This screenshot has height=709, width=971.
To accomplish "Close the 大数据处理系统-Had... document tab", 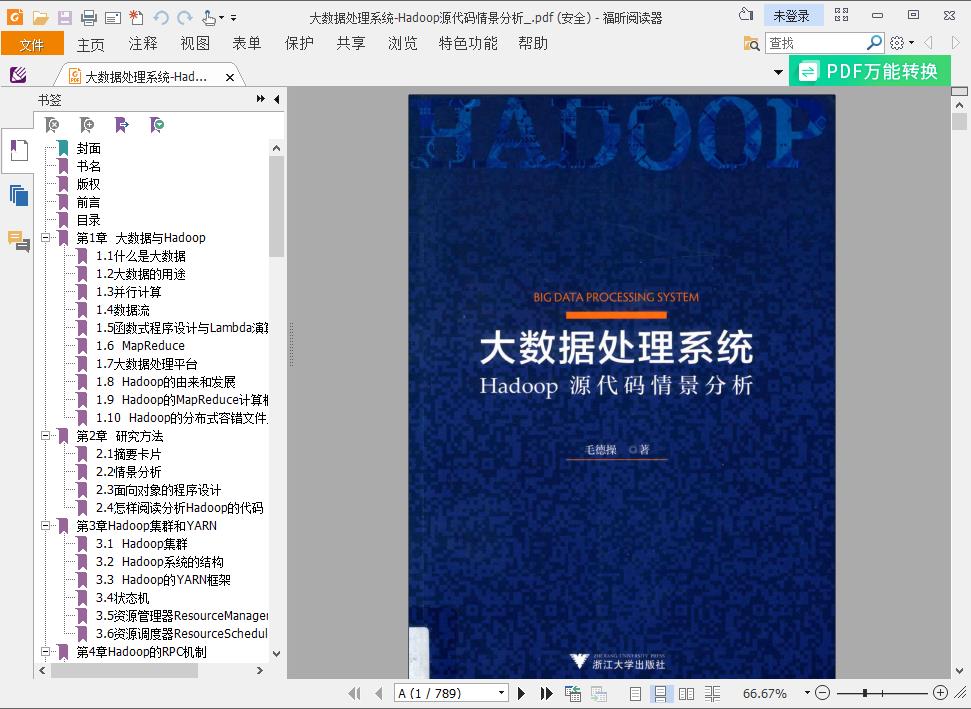I will click(230, 77).
